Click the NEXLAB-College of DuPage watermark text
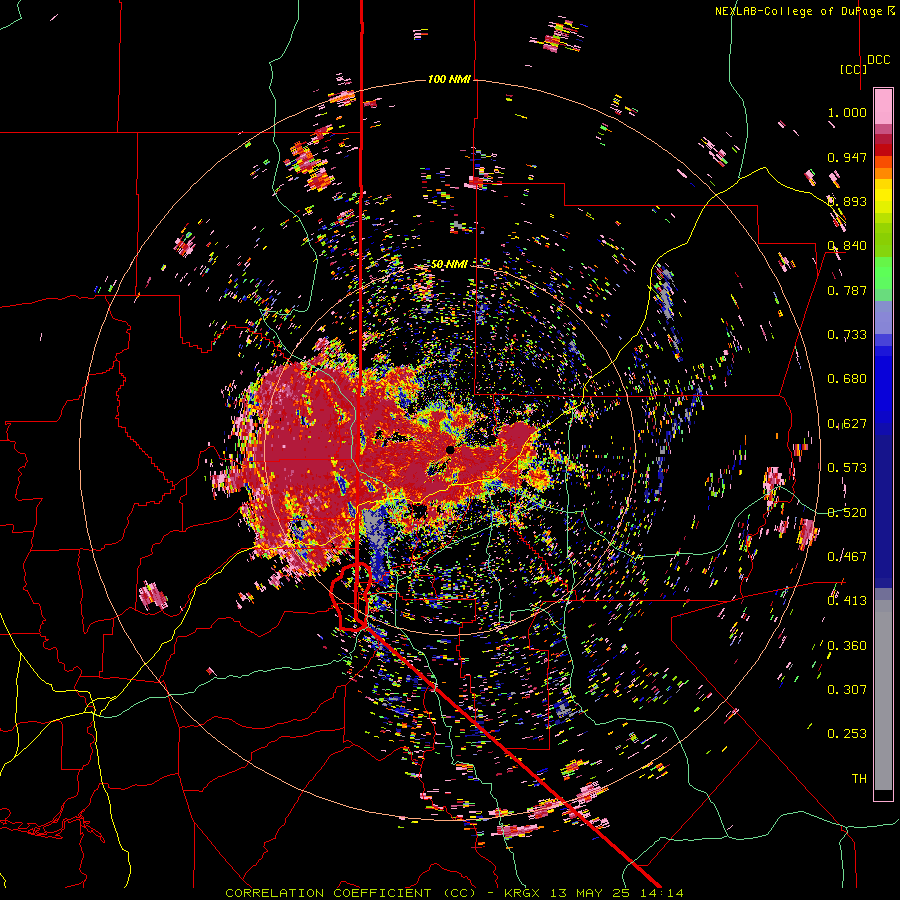The image size is (900, 900). pos(798,11)
